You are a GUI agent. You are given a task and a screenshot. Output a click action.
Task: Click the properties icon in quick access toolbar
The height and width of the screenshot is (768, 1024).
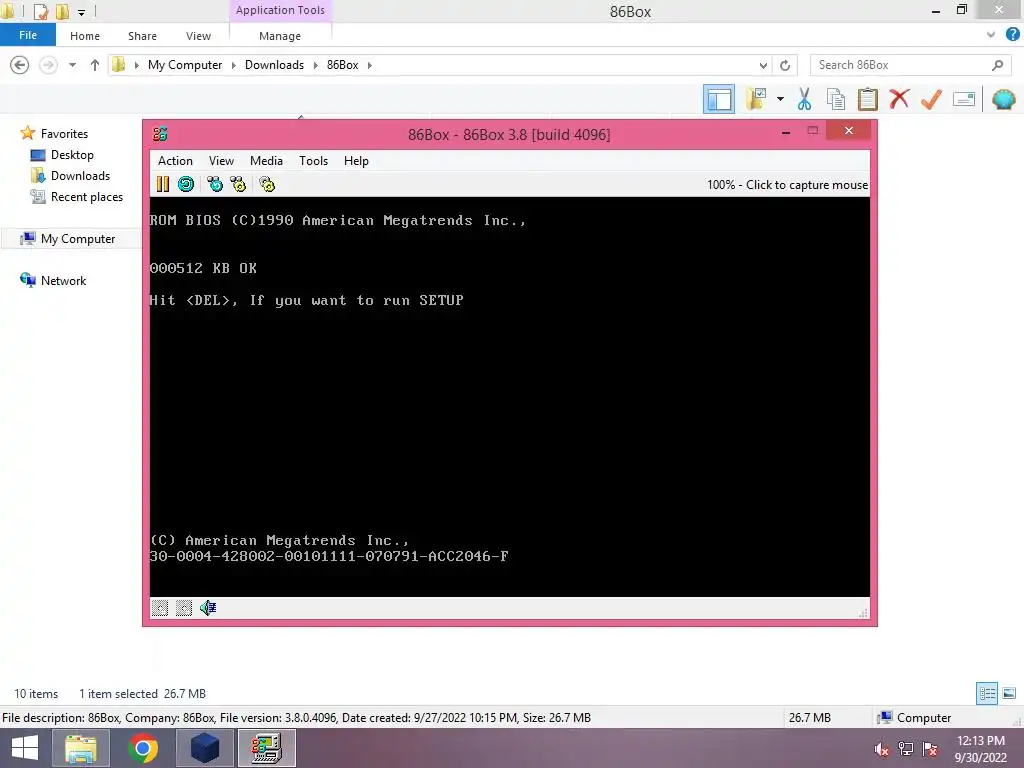(40, 11)
